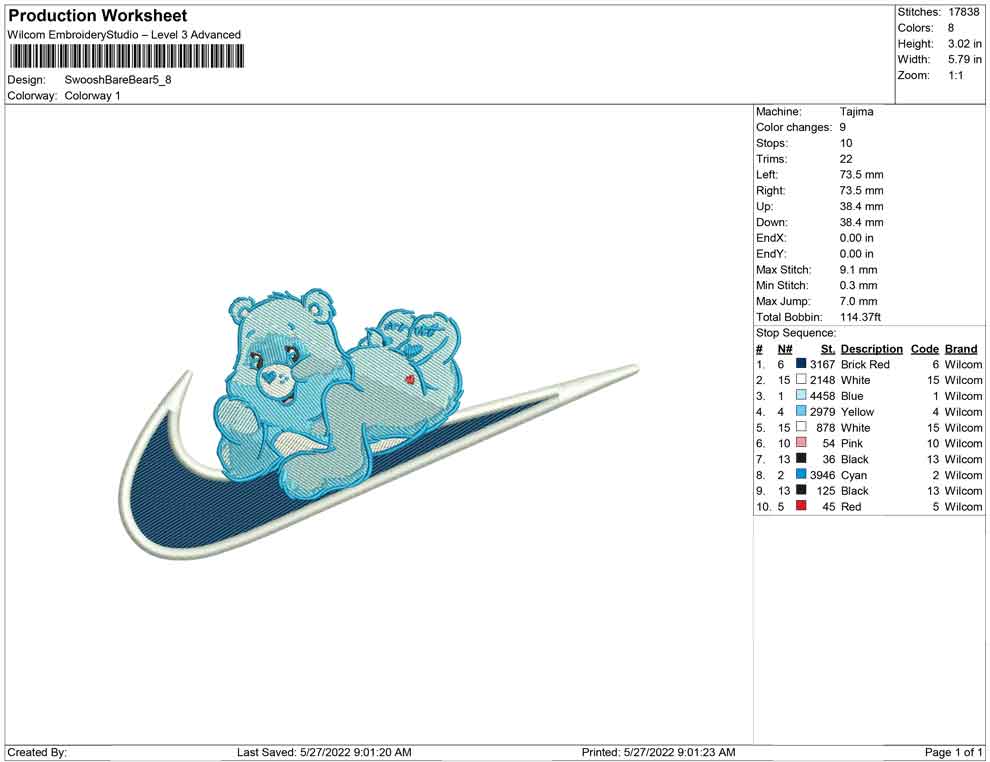
Task: Select the White swatch with 878 stitches
Action: tap(801, 427)
